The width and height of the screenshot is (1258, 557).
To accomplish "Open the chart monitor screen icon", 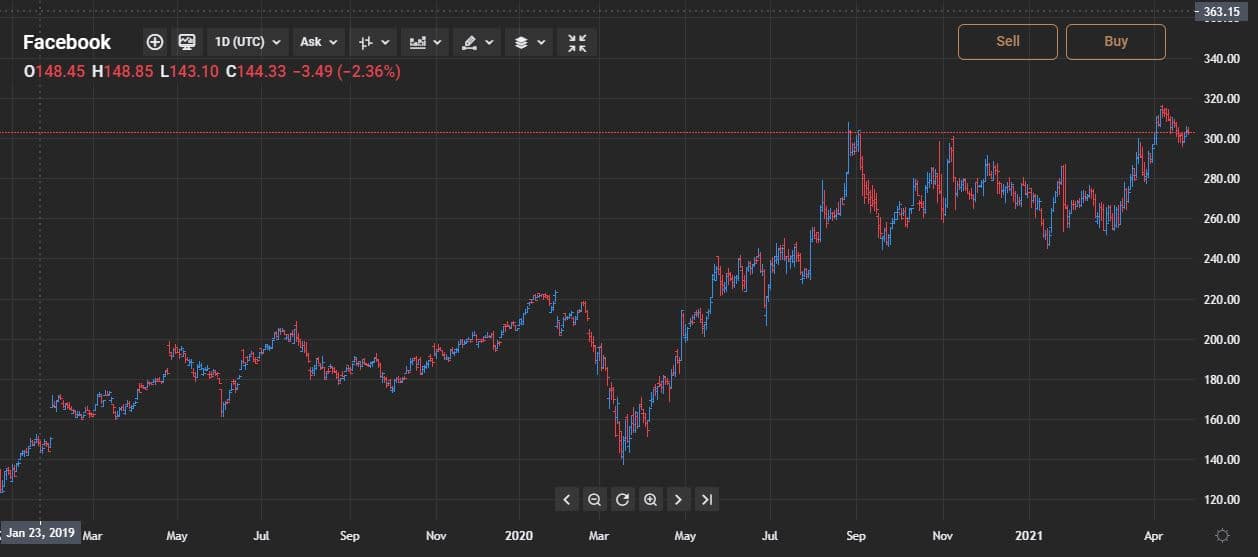I will click(187, 42).
